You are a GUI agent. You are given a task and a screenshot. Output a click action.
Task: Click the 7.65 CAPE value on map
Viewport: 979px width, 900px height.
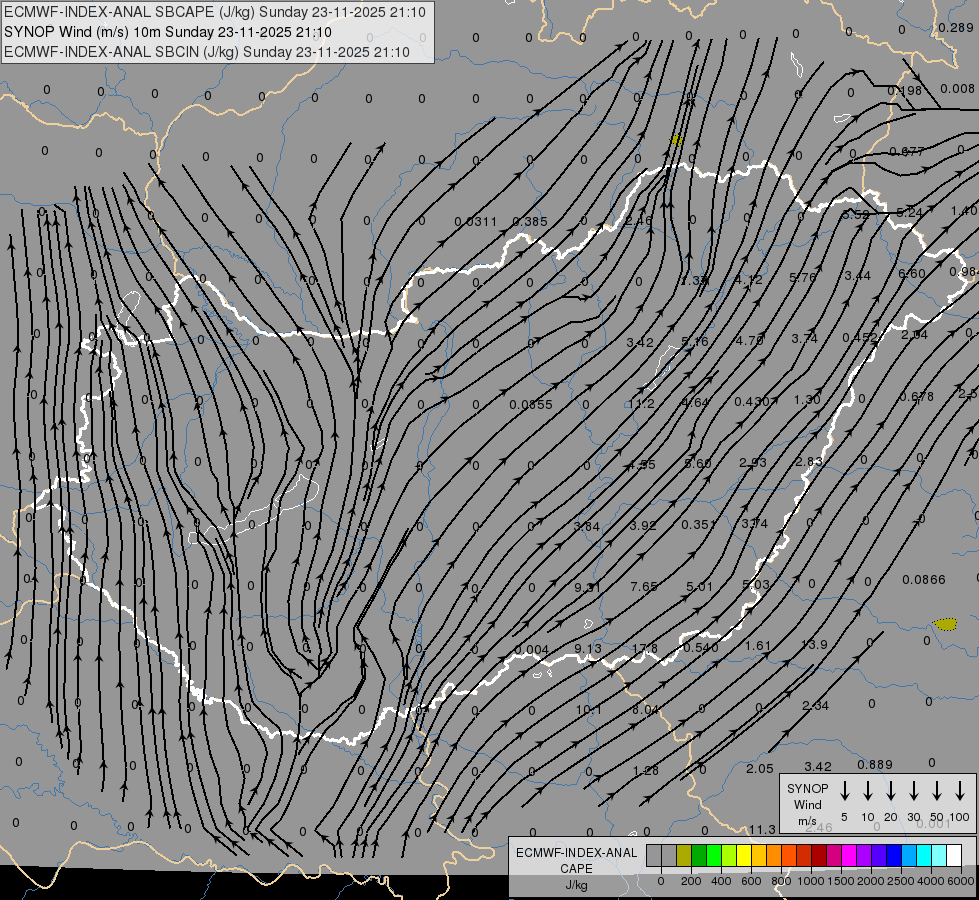[x=644, y=586]
